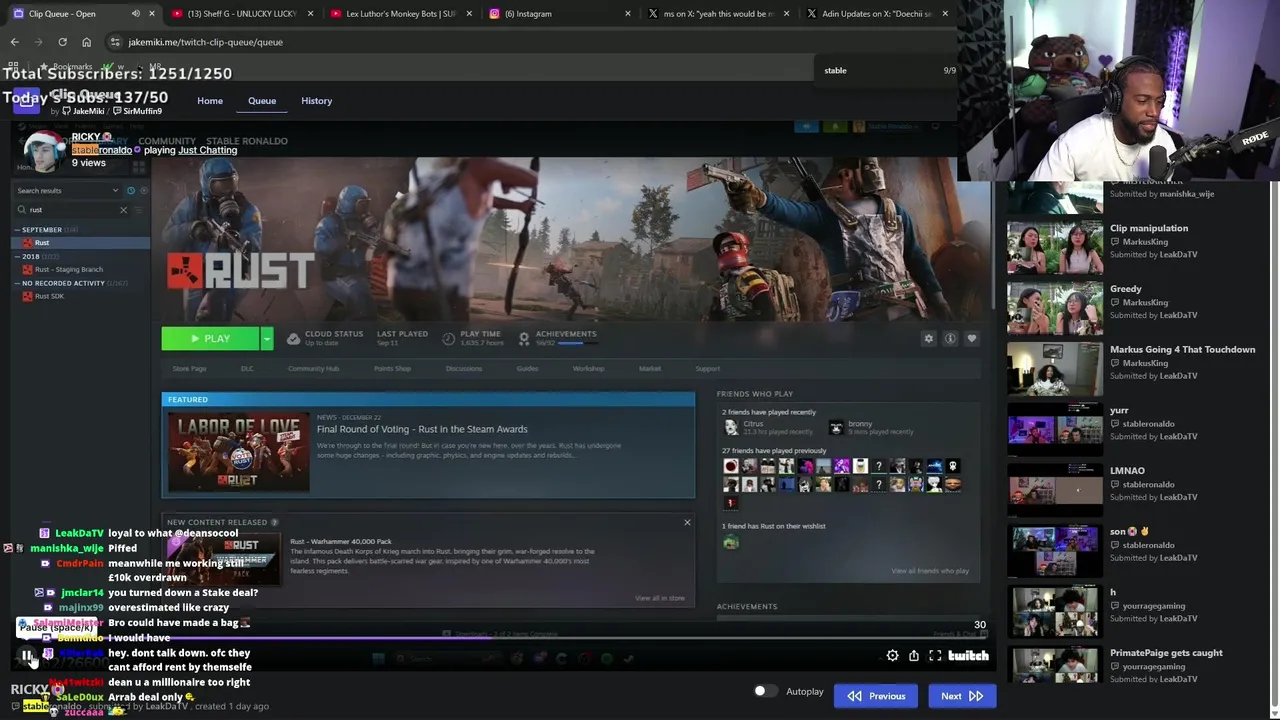Viewport: 1280px width, 720px height.
Task: Close the Instagram browser tab
Action: [x=627, y=14]
